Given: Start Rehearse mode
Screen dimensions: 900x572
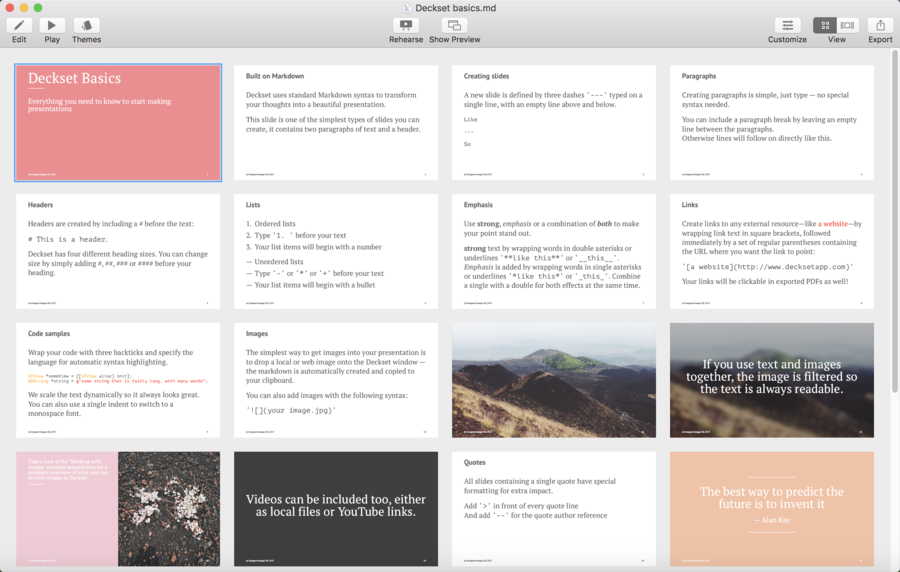Looking at the screenshot, I should [406, 25].
